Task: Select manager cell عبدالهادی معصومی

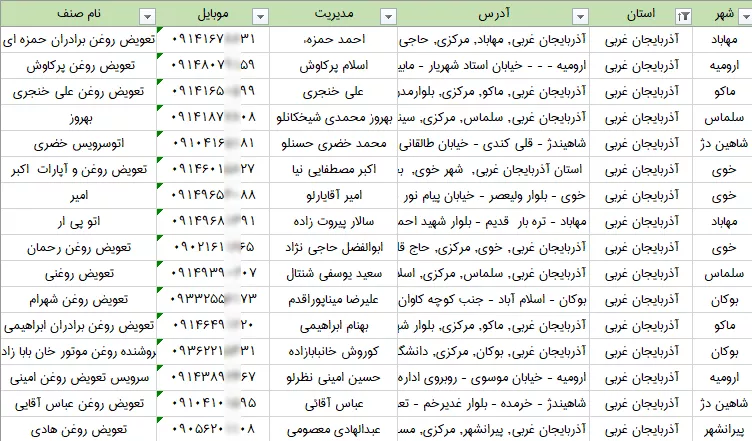Action: click(334, 429)
